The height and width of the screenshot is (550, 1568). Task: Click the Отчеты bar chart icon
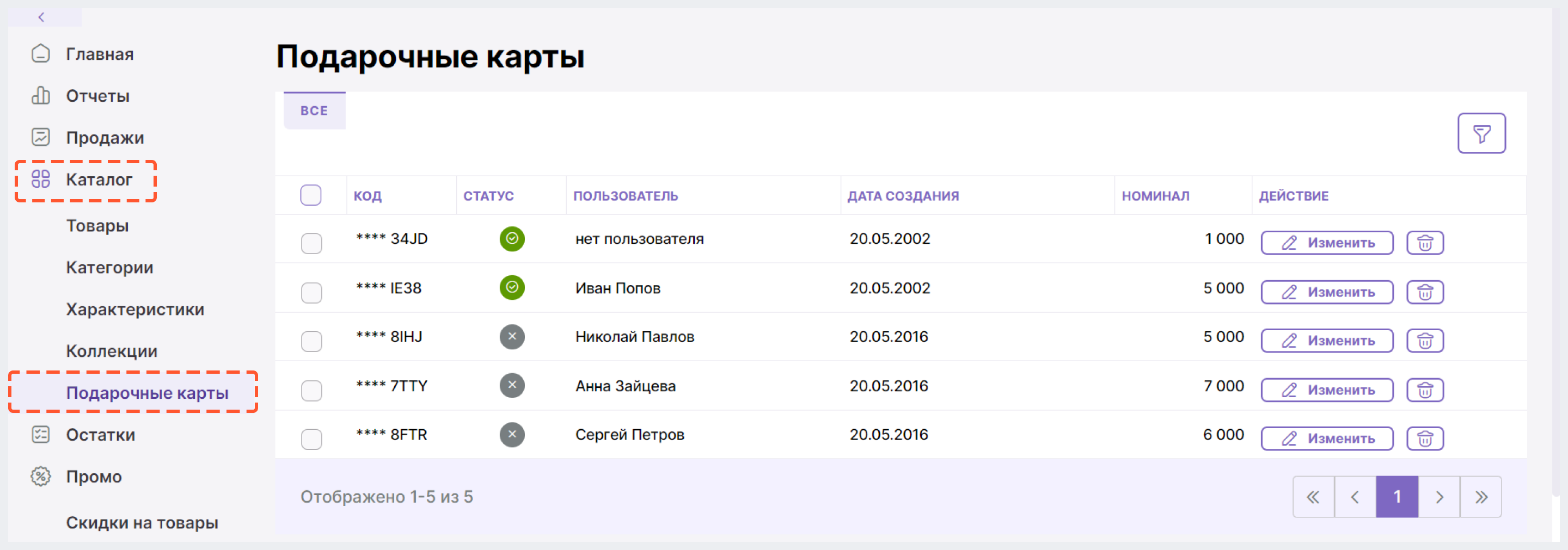41,96
